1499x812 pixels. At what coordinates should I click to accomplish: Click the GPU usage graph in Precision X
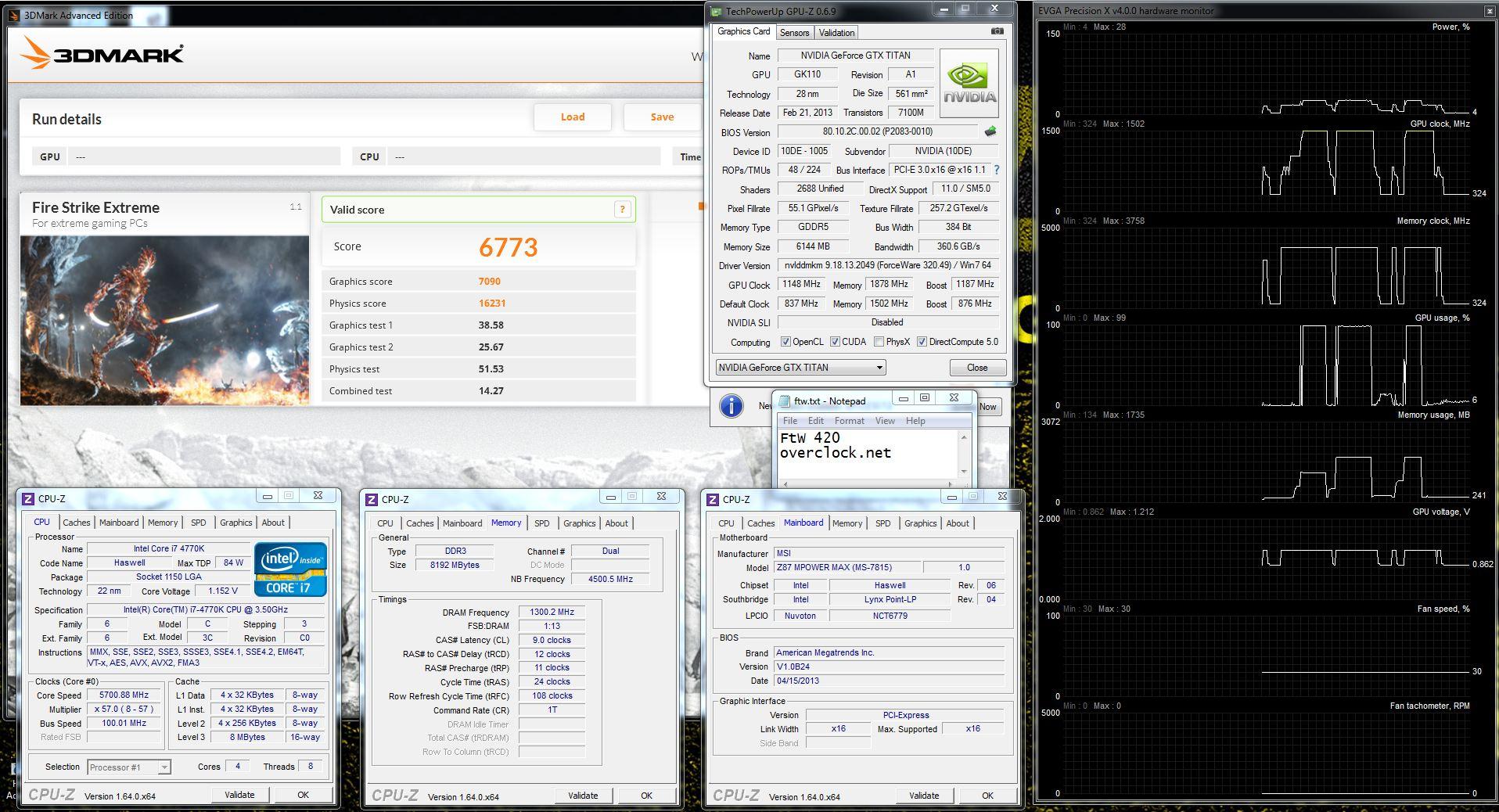[x=1265, y=364]
